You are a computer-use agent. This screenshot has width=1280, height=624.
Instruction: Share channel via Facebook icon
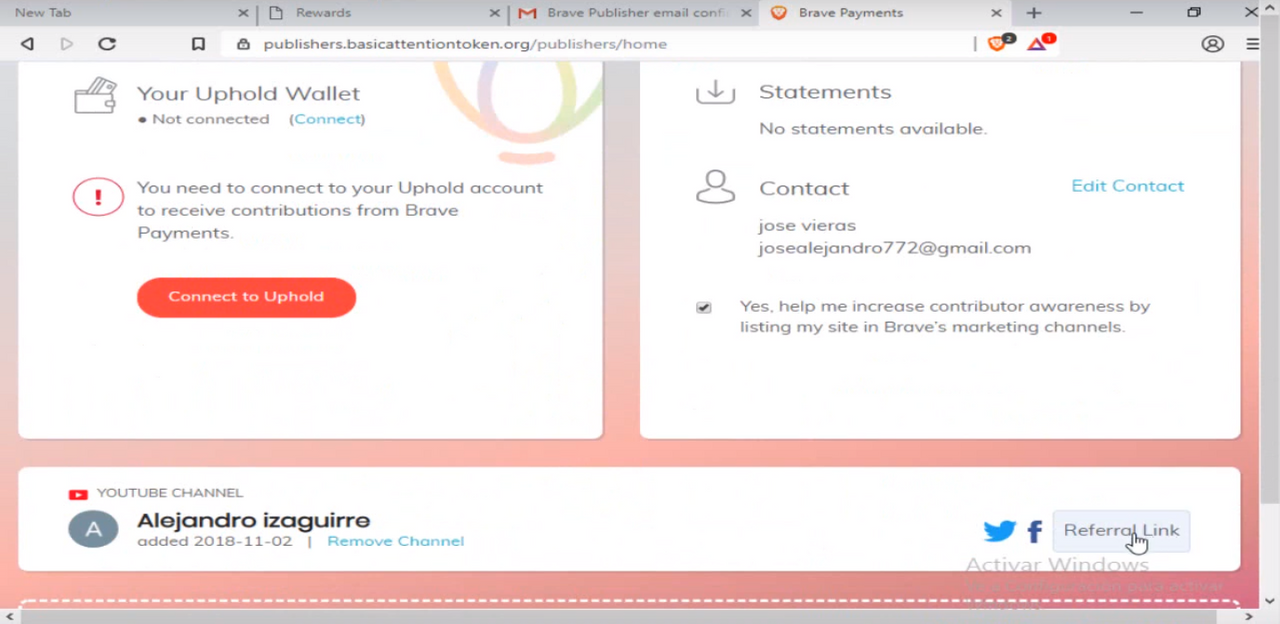pos(1035,531)
